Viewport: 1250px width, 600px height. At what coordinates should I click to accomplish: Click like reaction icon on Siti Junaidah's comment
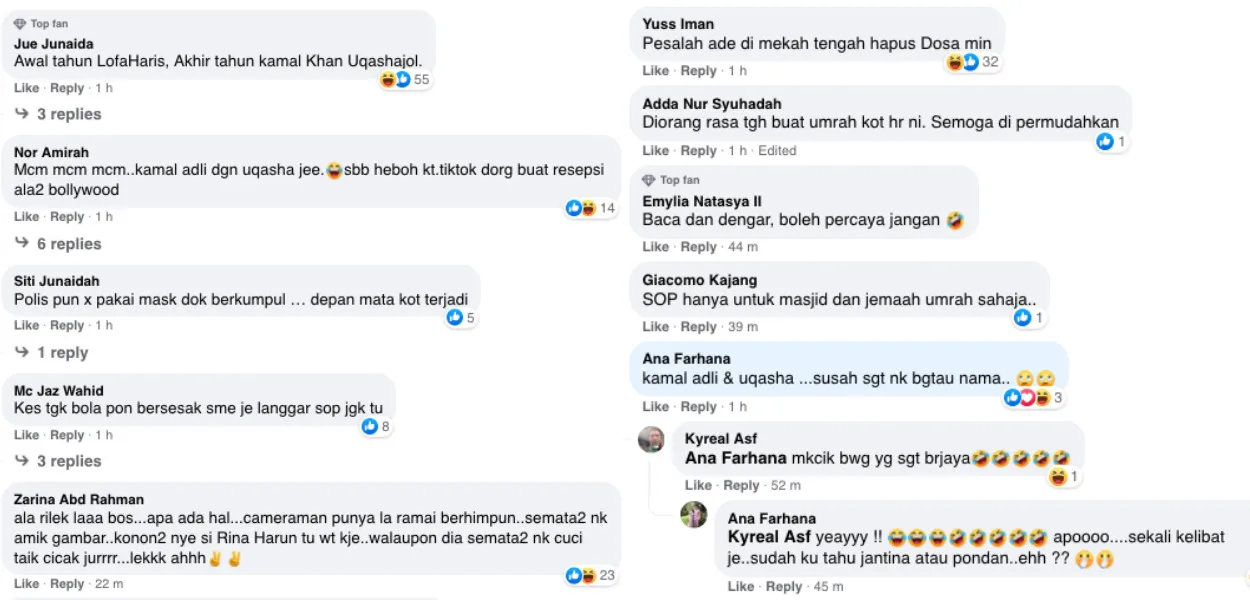coord(455,318)
